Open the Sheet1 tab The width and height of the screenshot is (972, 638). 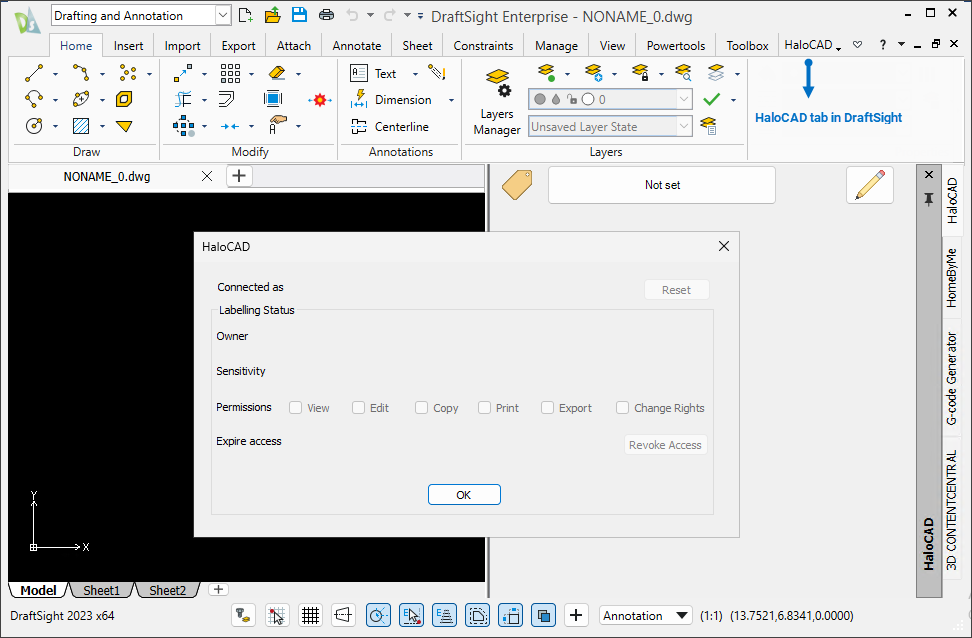pos(101,590)
